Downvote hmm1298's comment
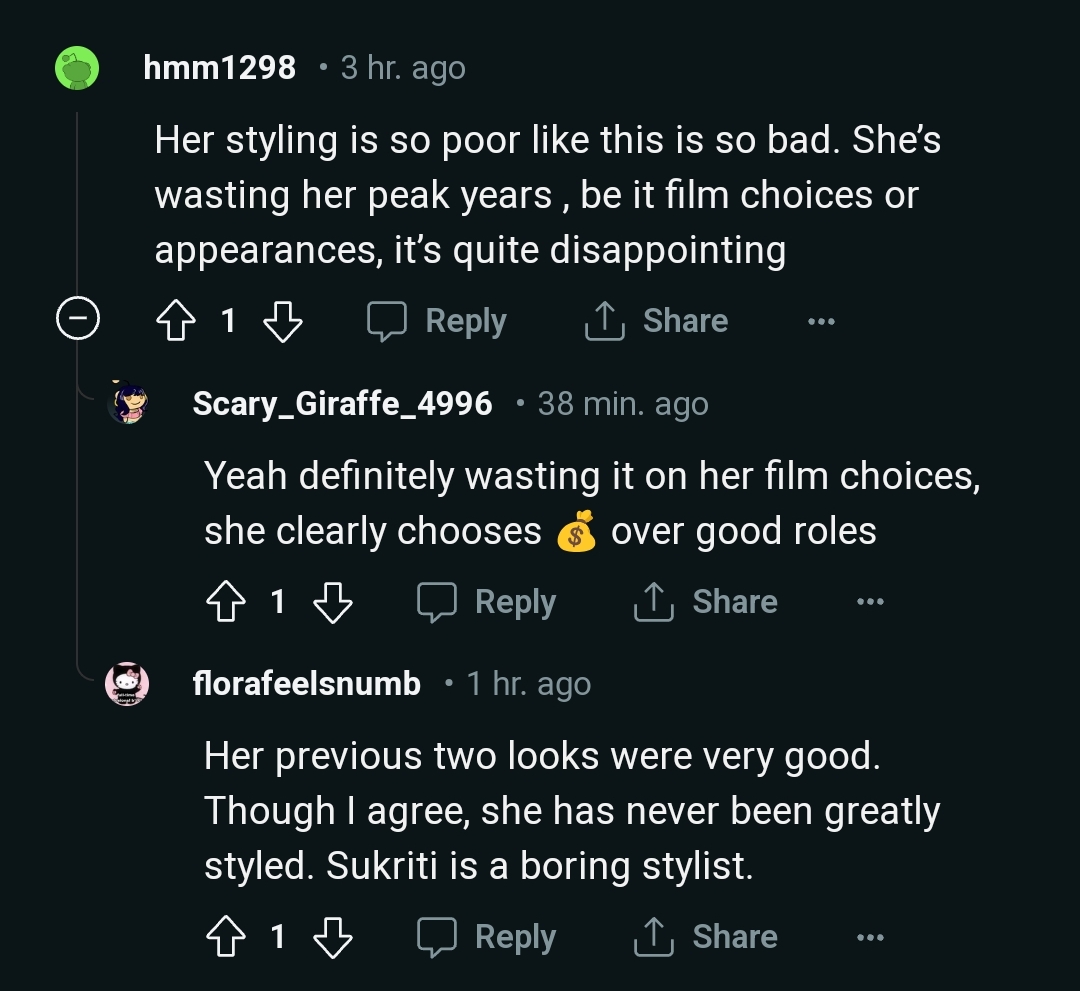 (281, 321)
